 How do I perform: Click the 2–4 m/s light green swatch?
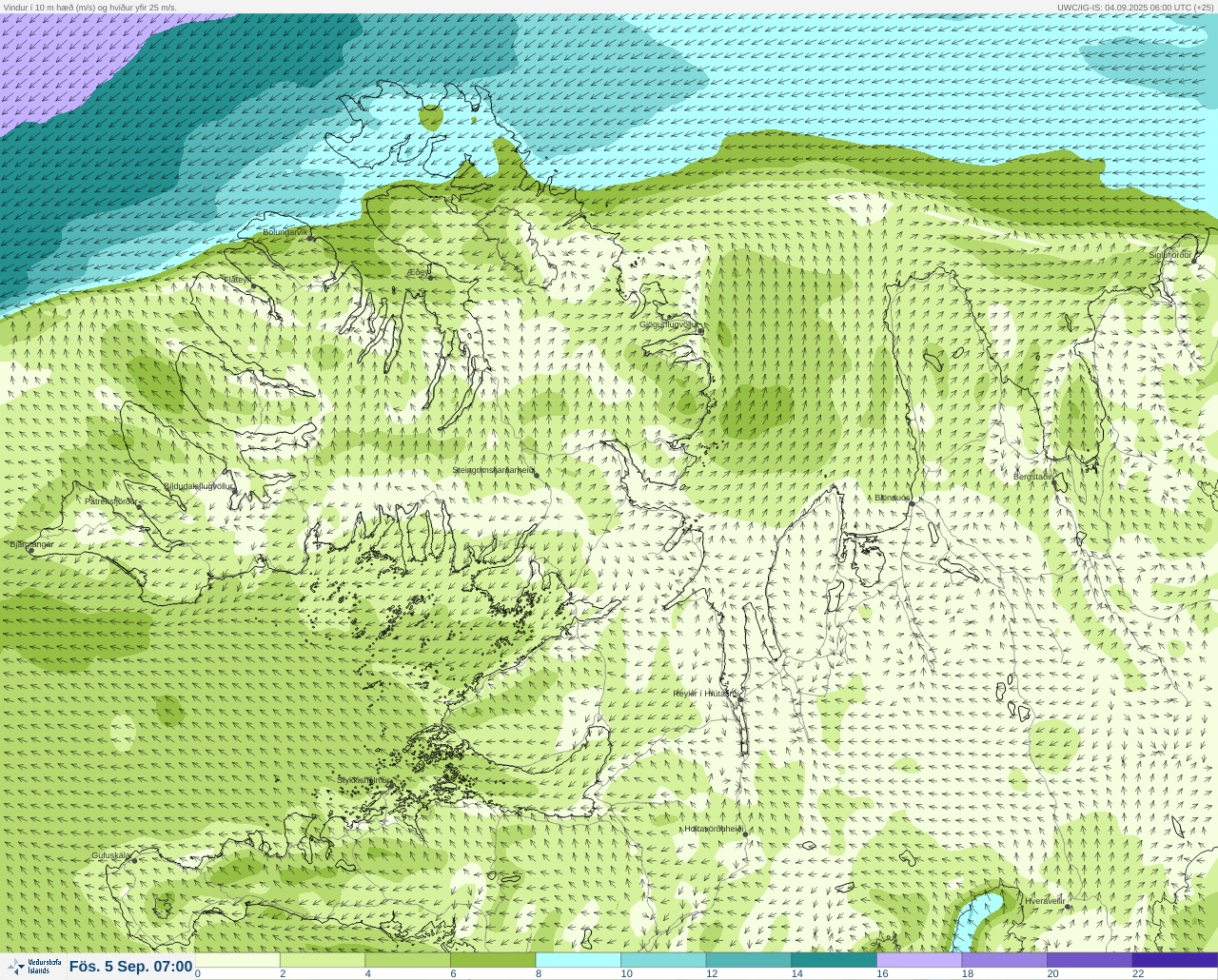click(323, 960)
